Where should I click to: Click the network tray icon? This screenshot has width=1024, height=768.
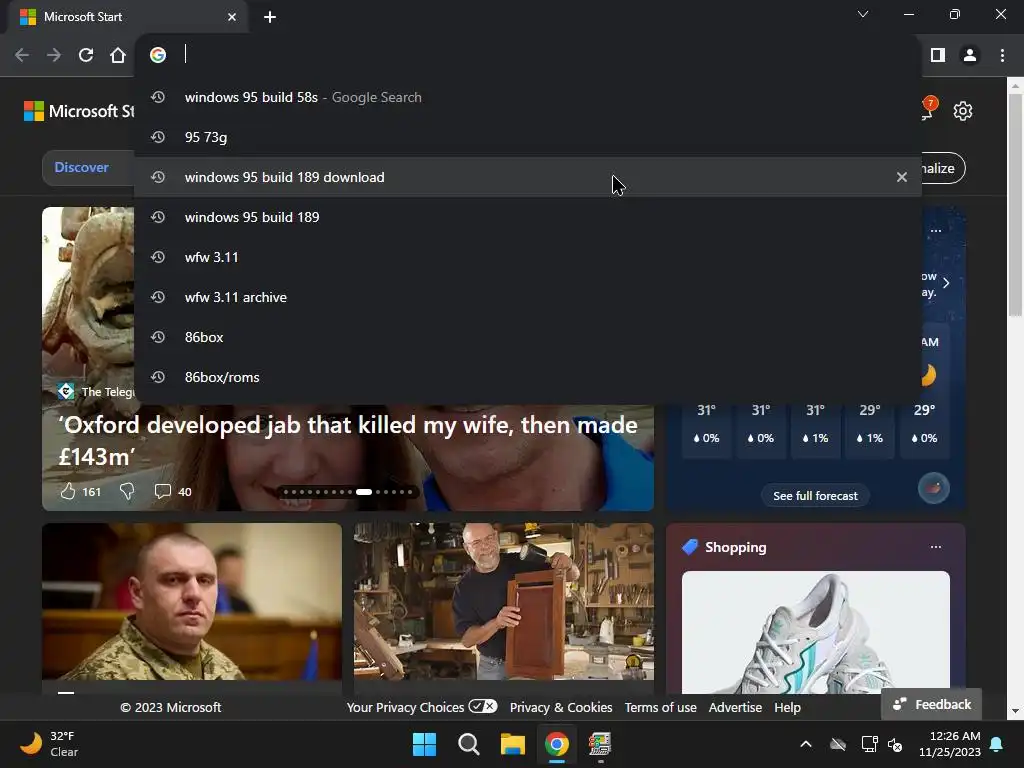(869, 744)
